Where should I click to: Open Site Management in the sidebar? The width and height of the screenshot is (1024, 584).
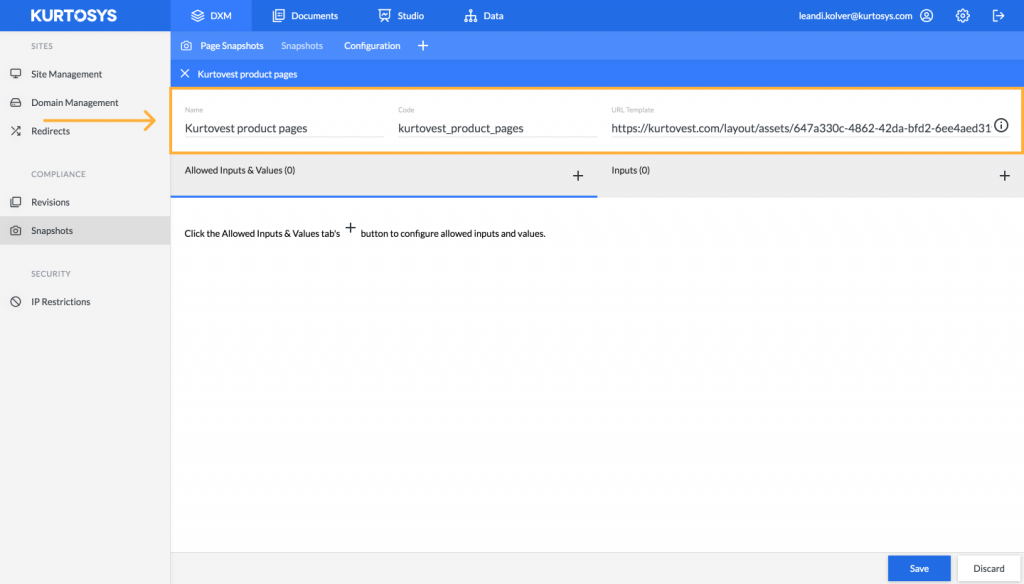pos(63,74)
